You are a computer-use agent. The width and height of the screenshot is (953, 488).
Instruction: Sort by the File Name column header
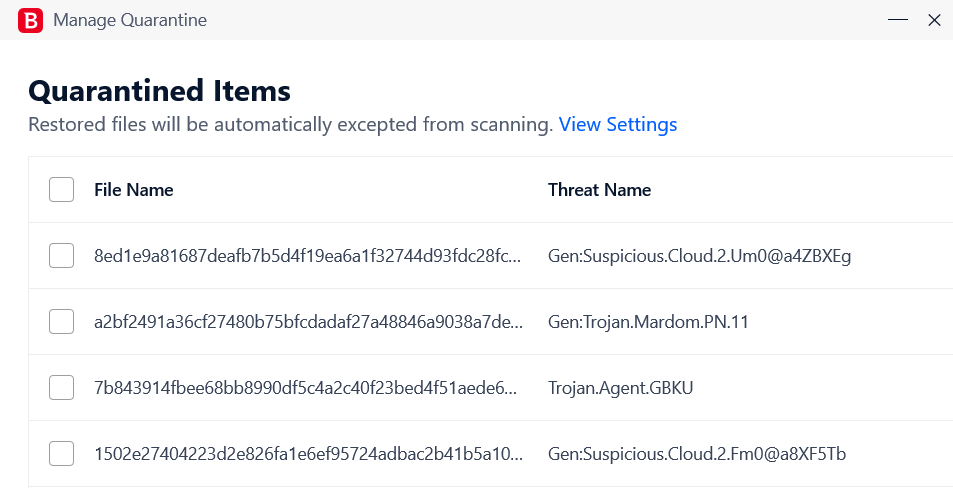pos(134,190)
